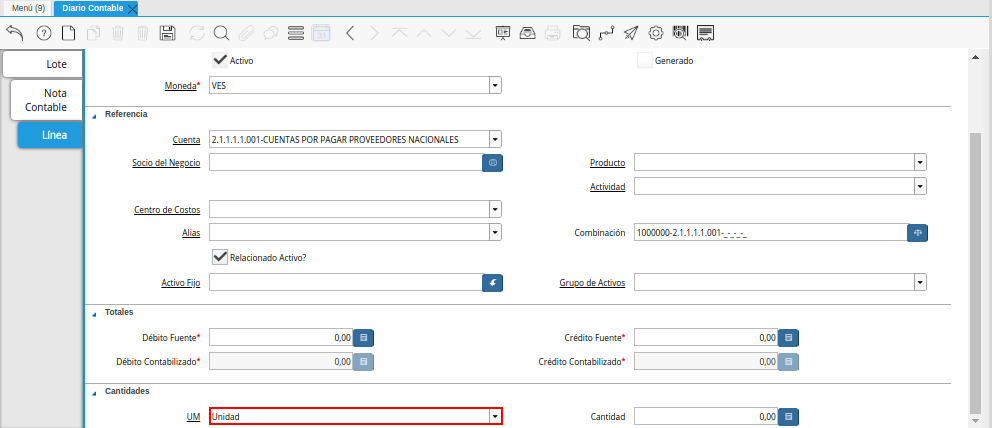The width and height of the screenshot is (992, 428).
Task: Open Socio del Negocio lookup button
Action: pyautogui.click(x=493, y=162)
